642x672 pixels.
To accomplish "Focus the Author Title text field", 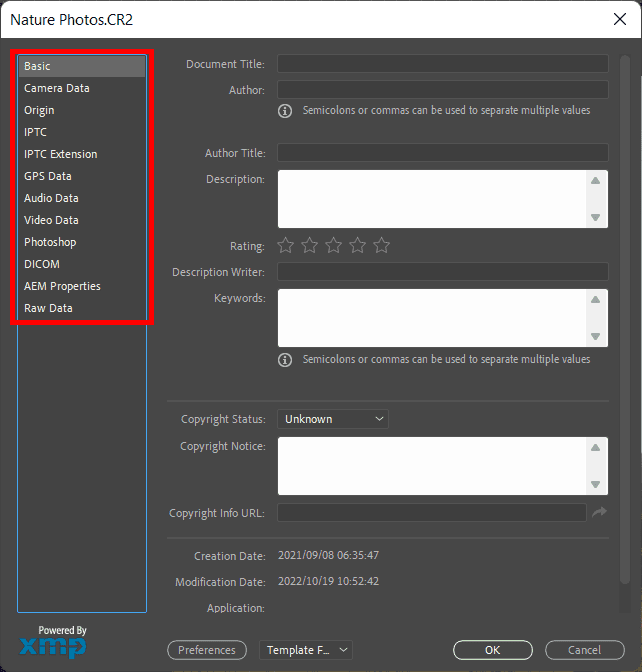I will point(442,153).
